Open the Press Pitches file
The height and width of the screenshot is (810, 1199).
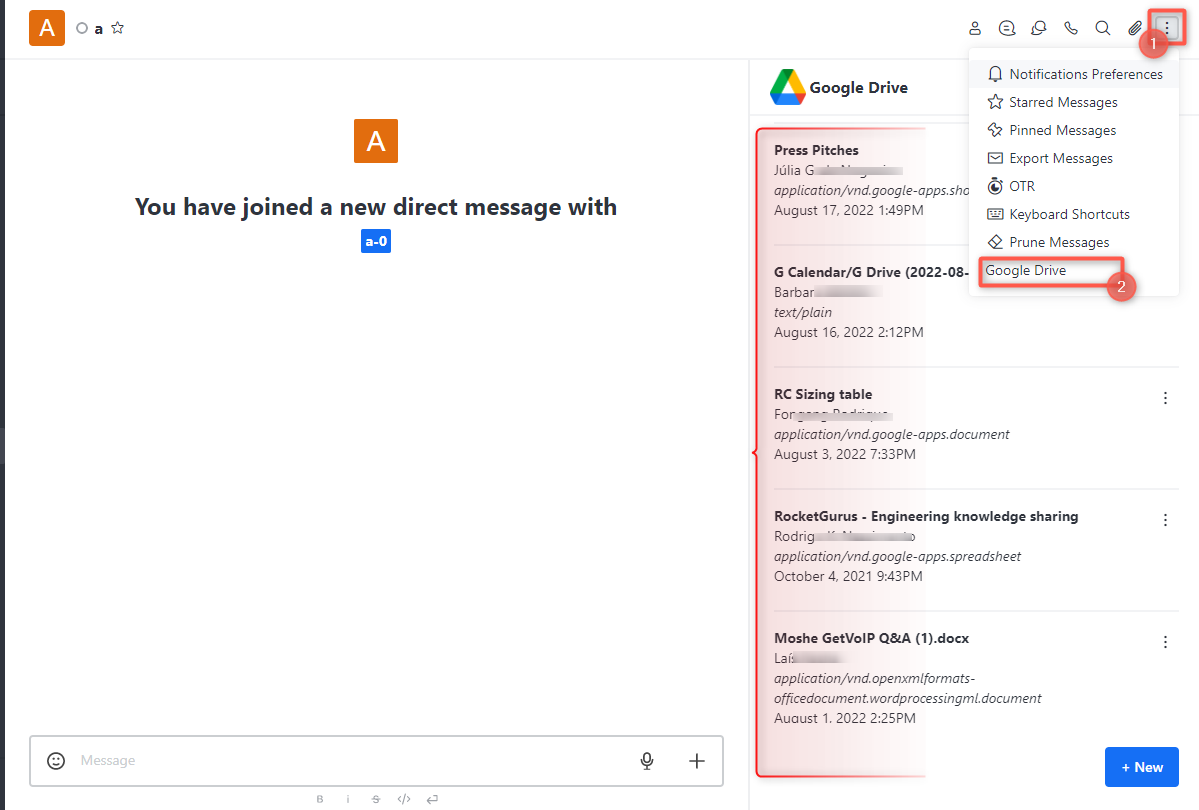pyautogui.click(x=816, y=150)
